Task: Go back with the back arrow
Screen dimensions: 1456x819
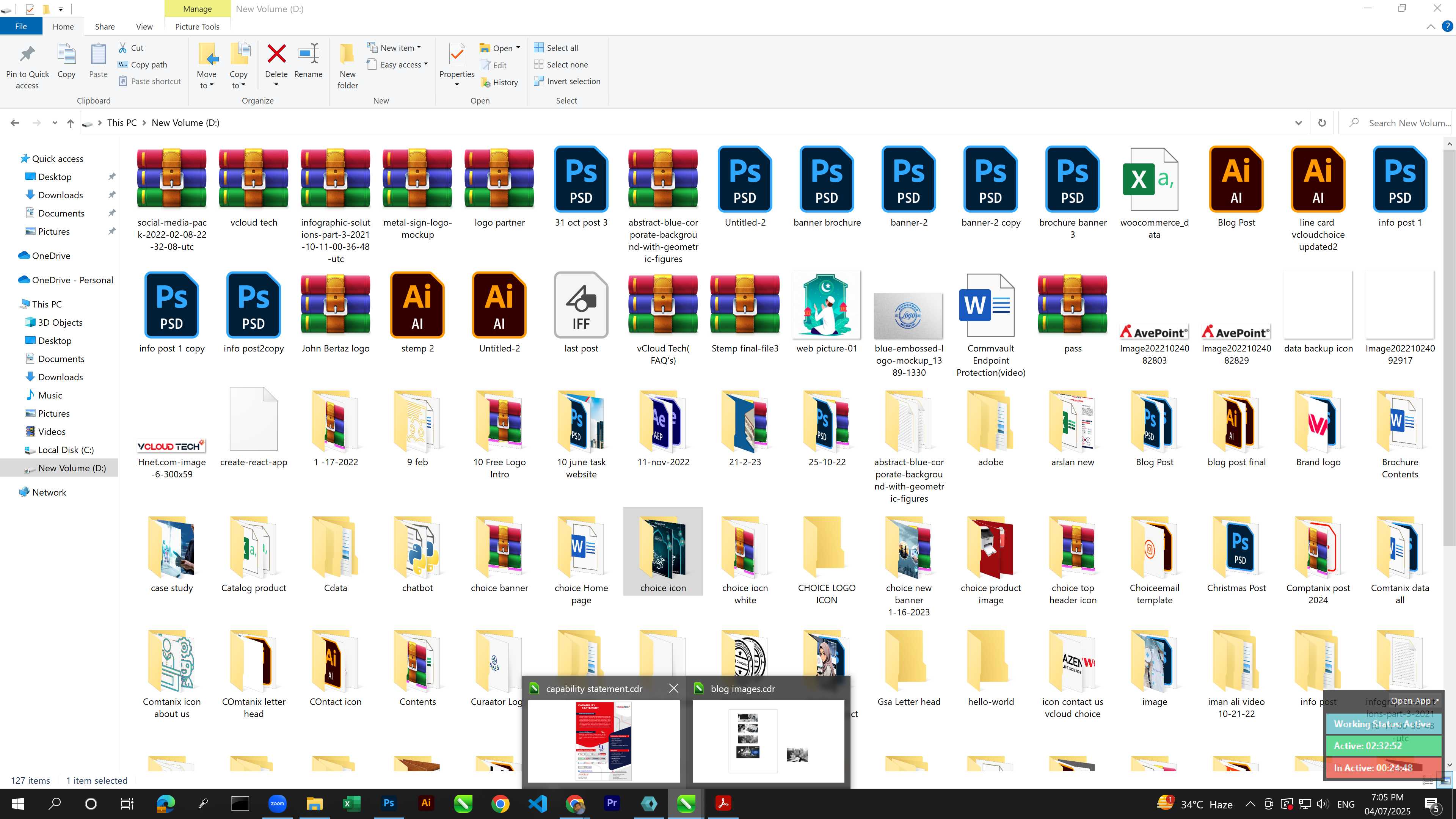Action: coord(15,122)
